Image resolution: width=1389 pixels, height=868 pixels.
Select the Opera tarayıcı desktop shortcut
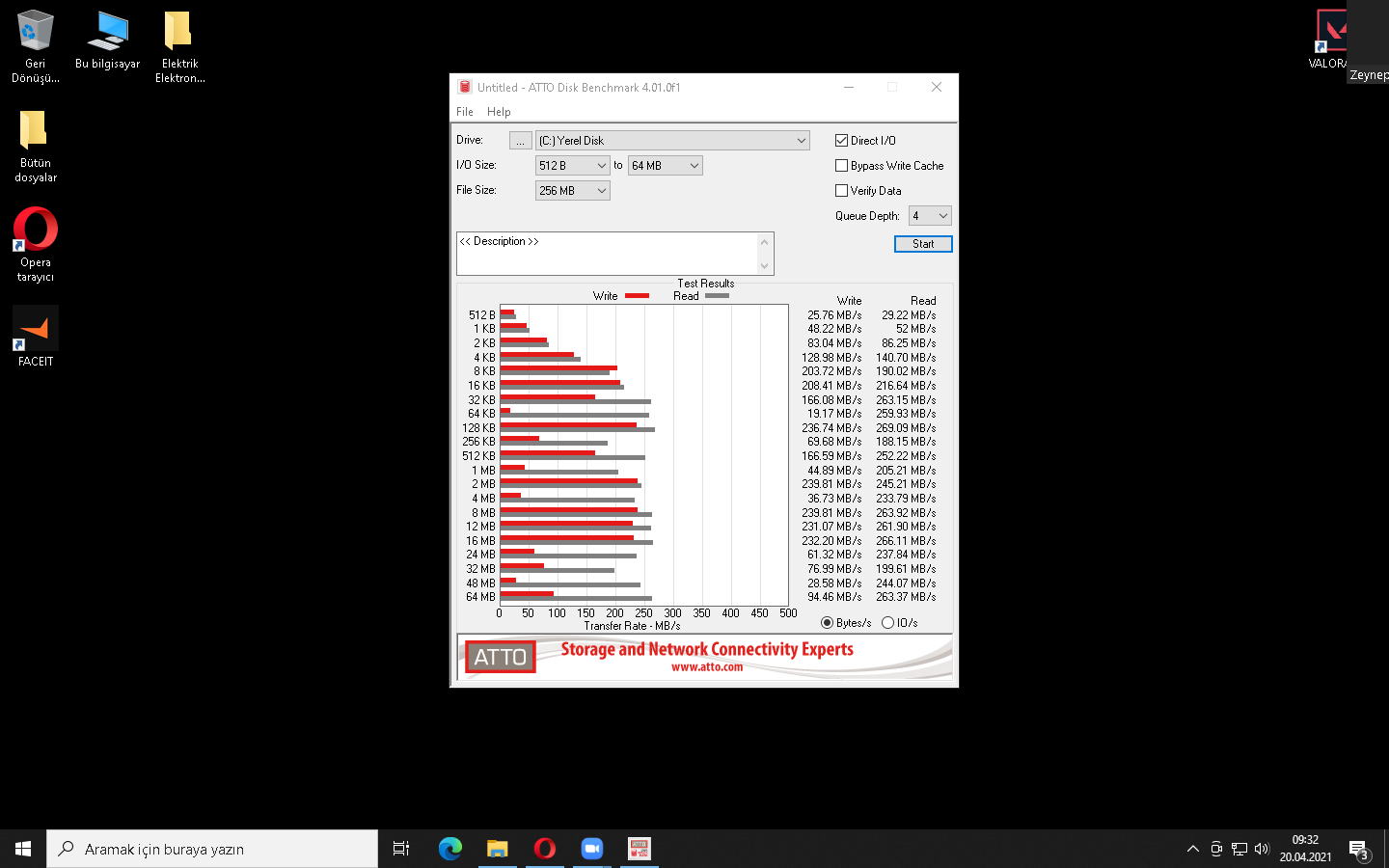(x=36, y=245)
